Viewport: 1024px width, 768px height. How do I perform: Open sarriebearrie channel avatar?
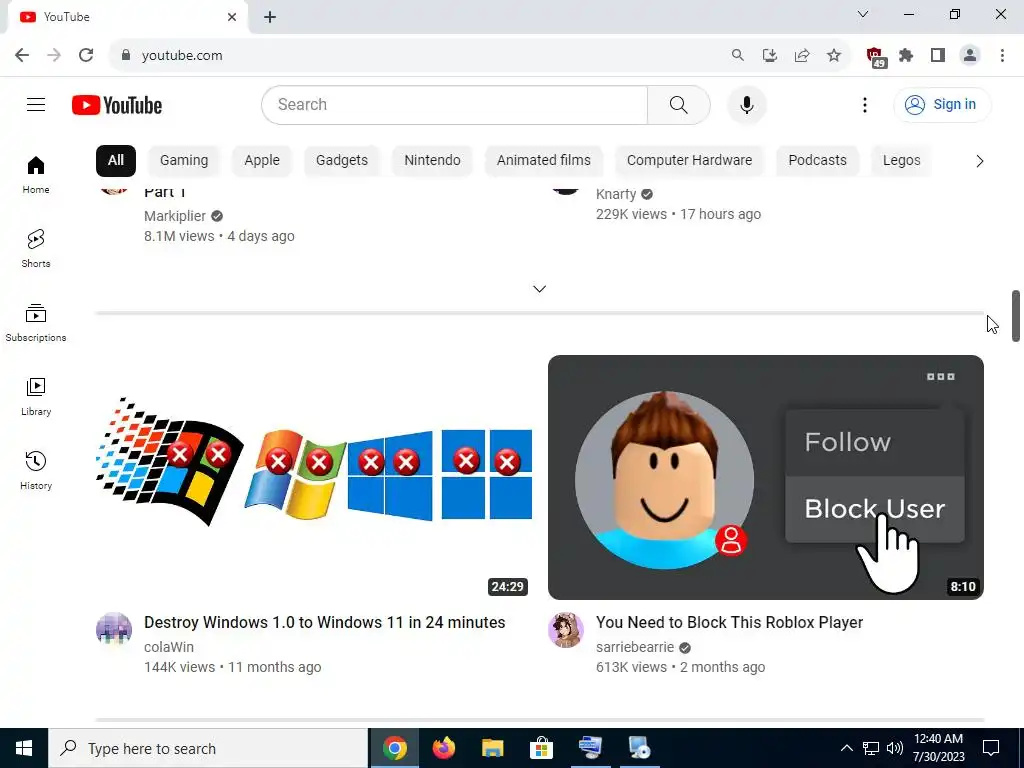click(x=566, y=630)
